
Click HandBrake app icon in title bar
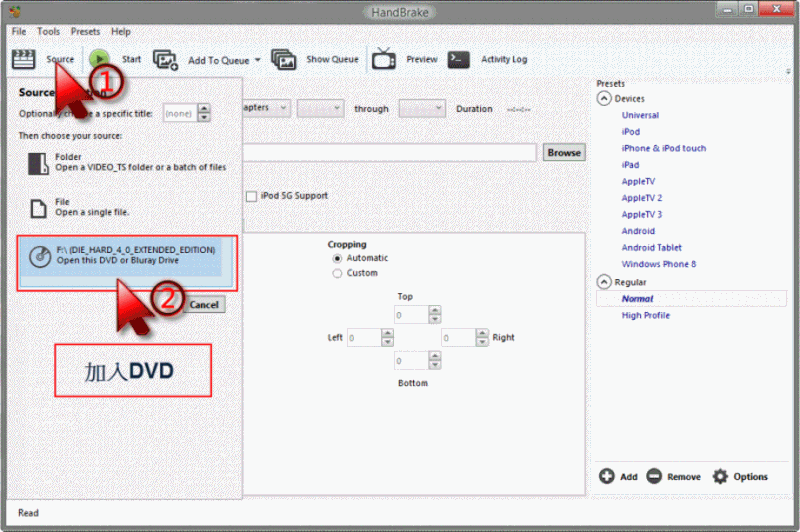(14, 11)
